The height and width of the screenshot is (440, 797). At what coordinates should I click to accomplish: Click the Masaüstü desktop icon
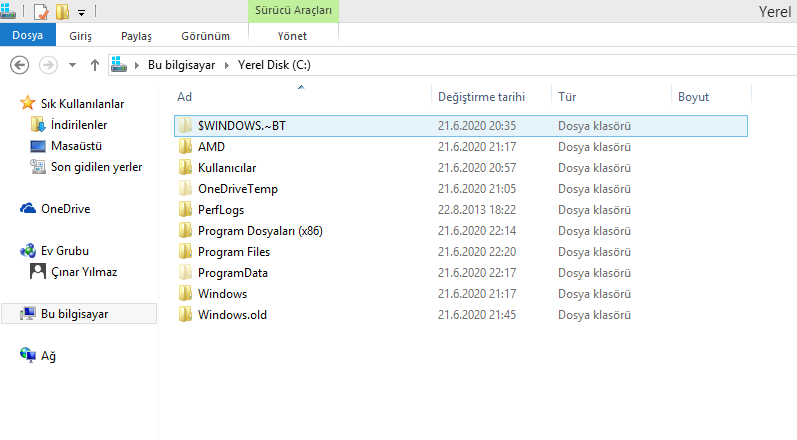(x=38, y=146)
